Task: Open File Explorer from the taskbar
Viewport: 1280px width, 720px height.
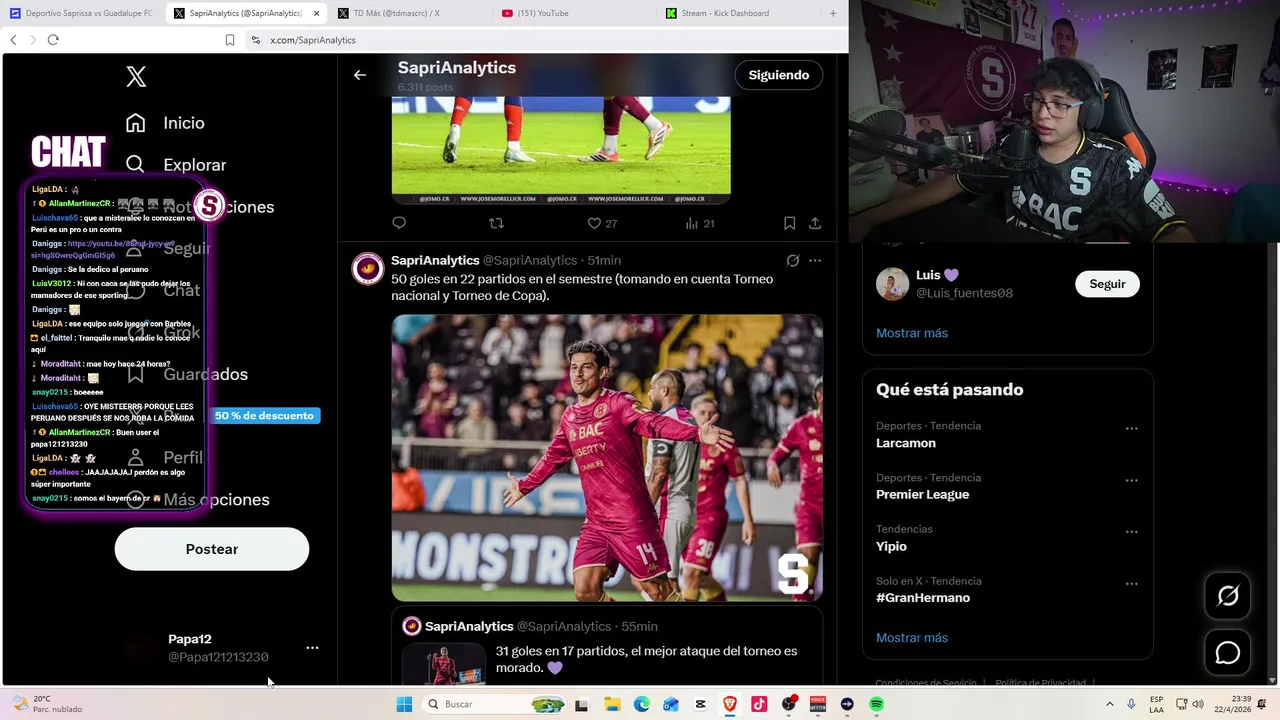Action: tap(612, 704)
